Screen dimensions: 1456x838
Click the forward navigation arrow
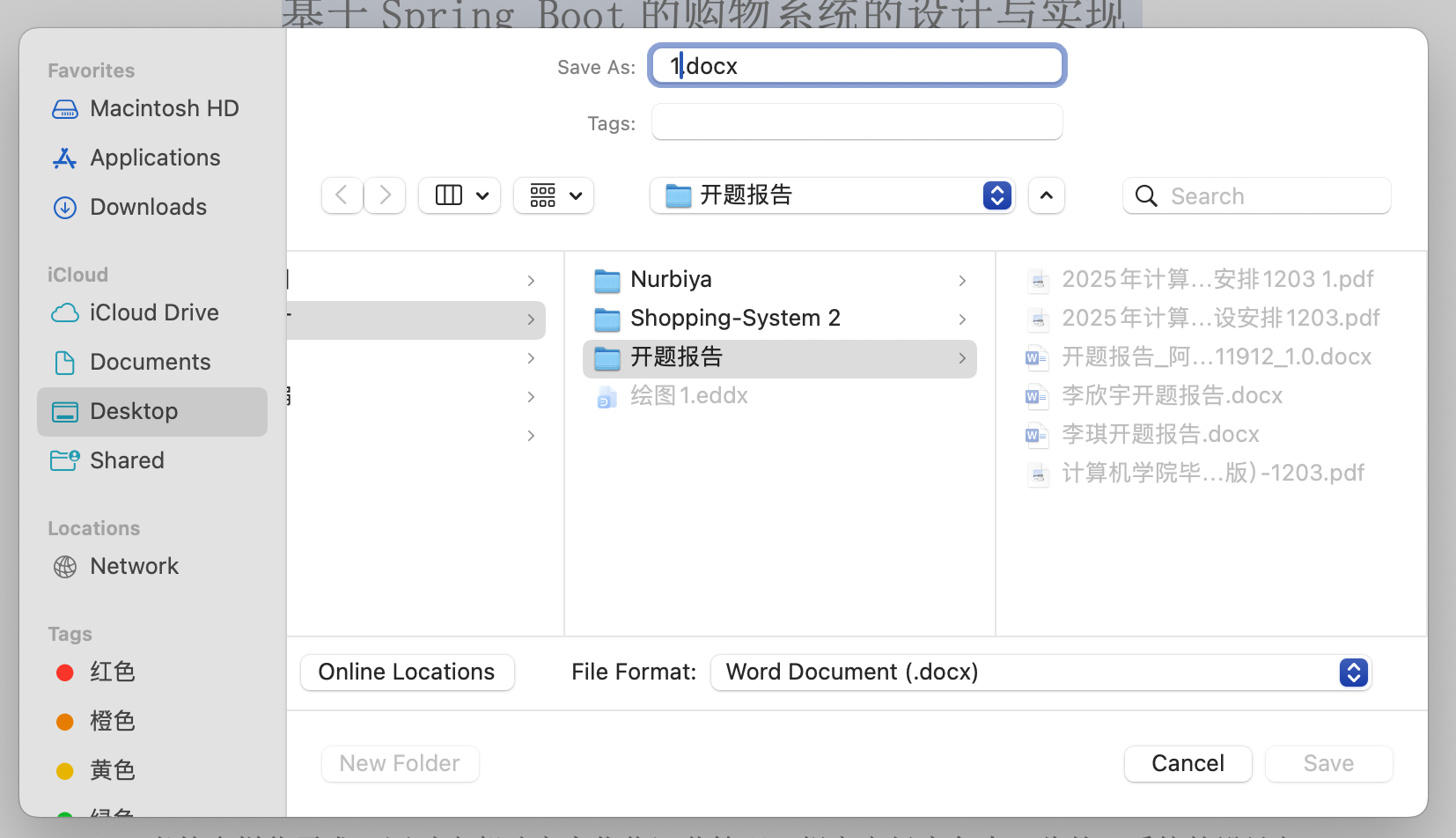point(385,195)
